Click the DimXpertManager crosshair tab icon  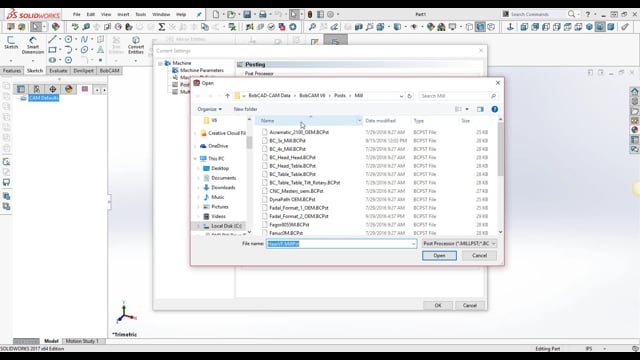click(x=53, y=89)
